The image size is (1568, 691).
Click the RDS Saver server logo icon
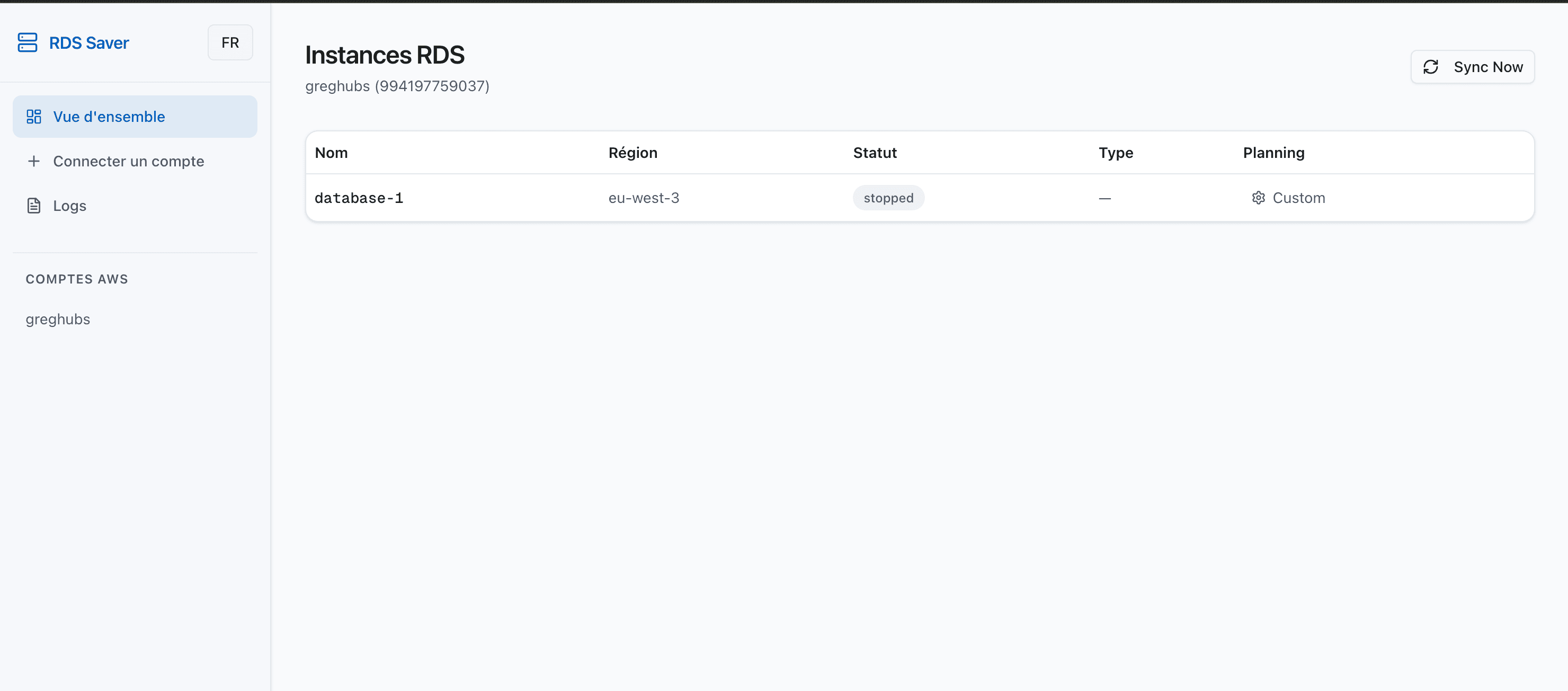pos(28,42)
